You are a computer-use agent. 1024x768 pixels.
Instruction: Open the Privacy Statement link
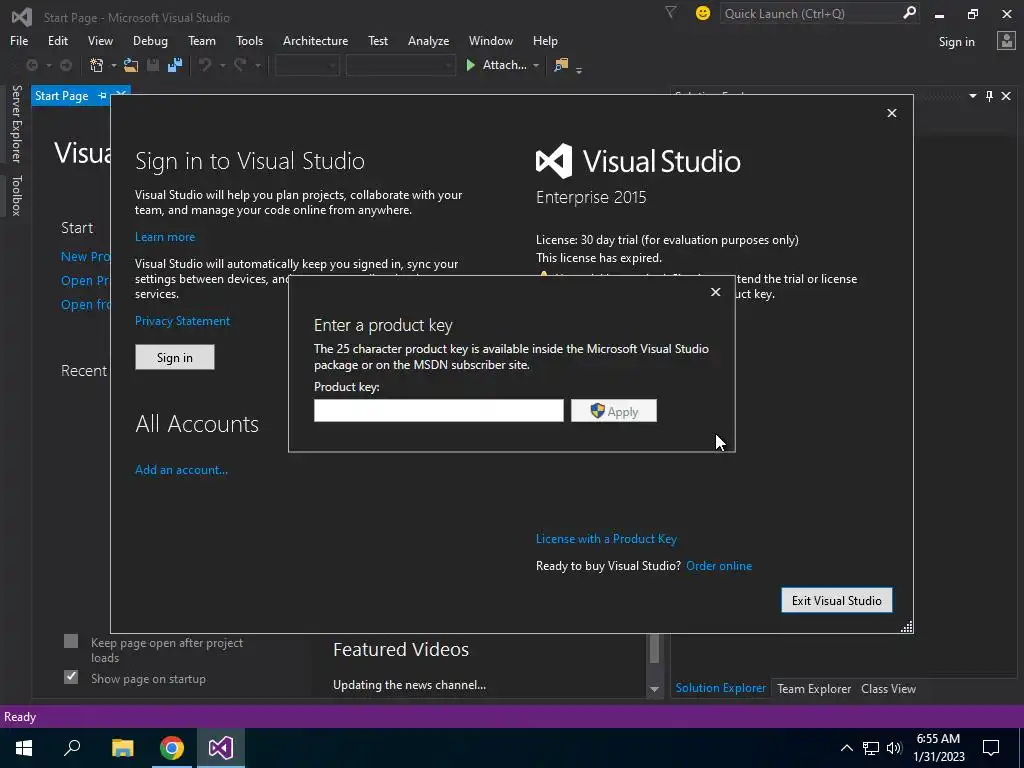182,321
